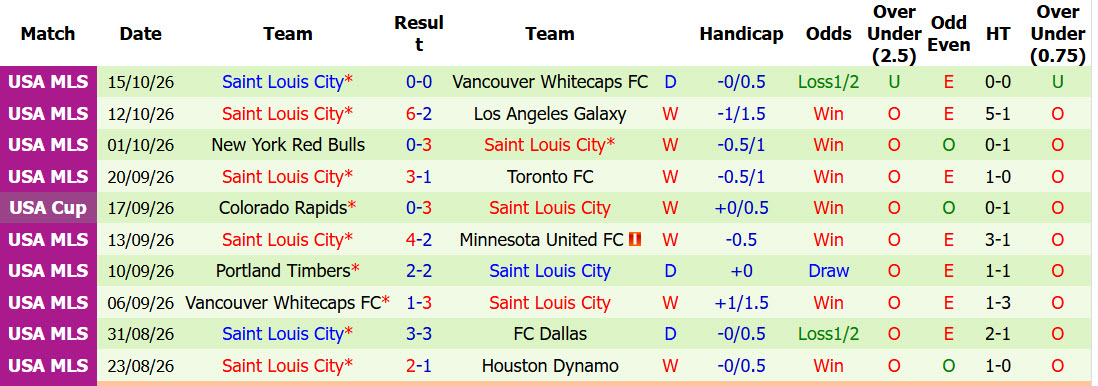Open Saint Louis City in 15/10/26 row
Image resolution: width=1098 pixels, height=386 pixels.
tap(282, 82)
